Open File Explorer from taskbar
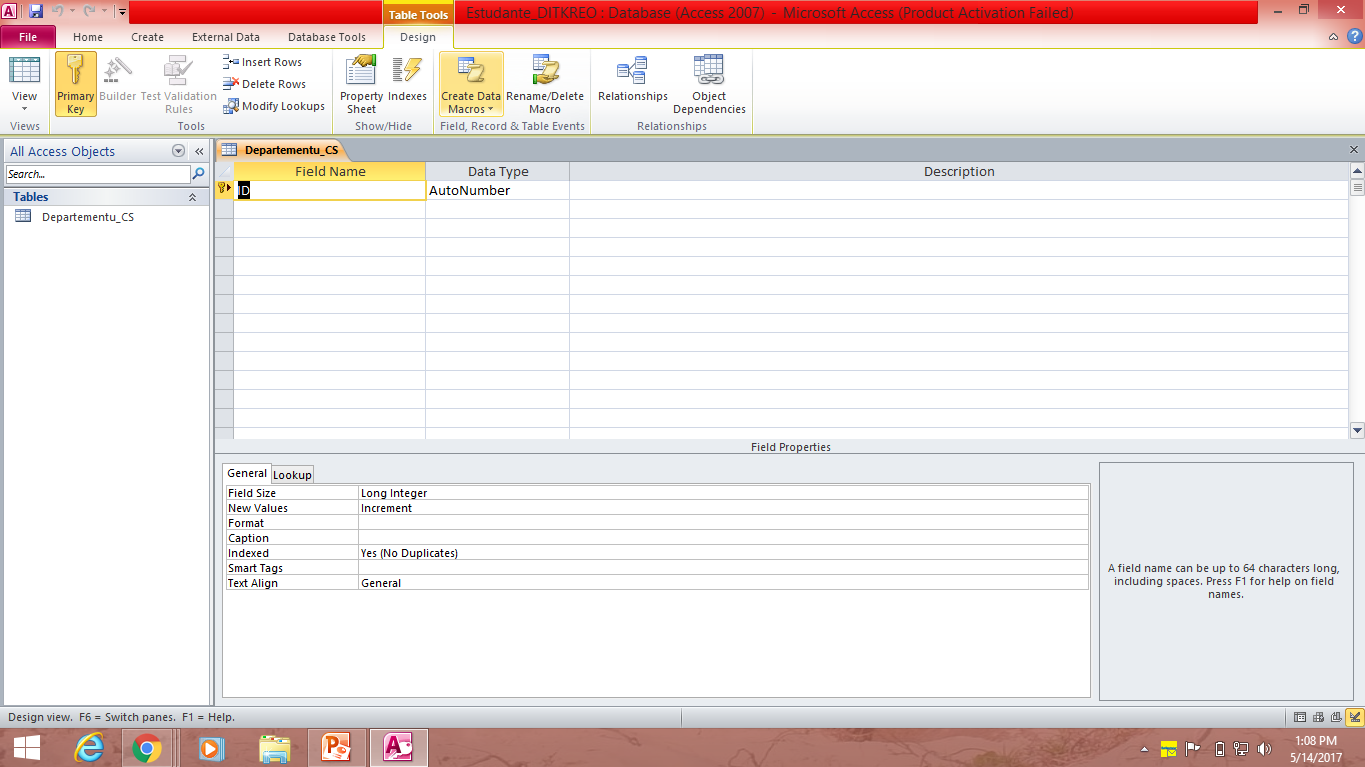This screenshot has width=1365, height=767. point(274,748)
